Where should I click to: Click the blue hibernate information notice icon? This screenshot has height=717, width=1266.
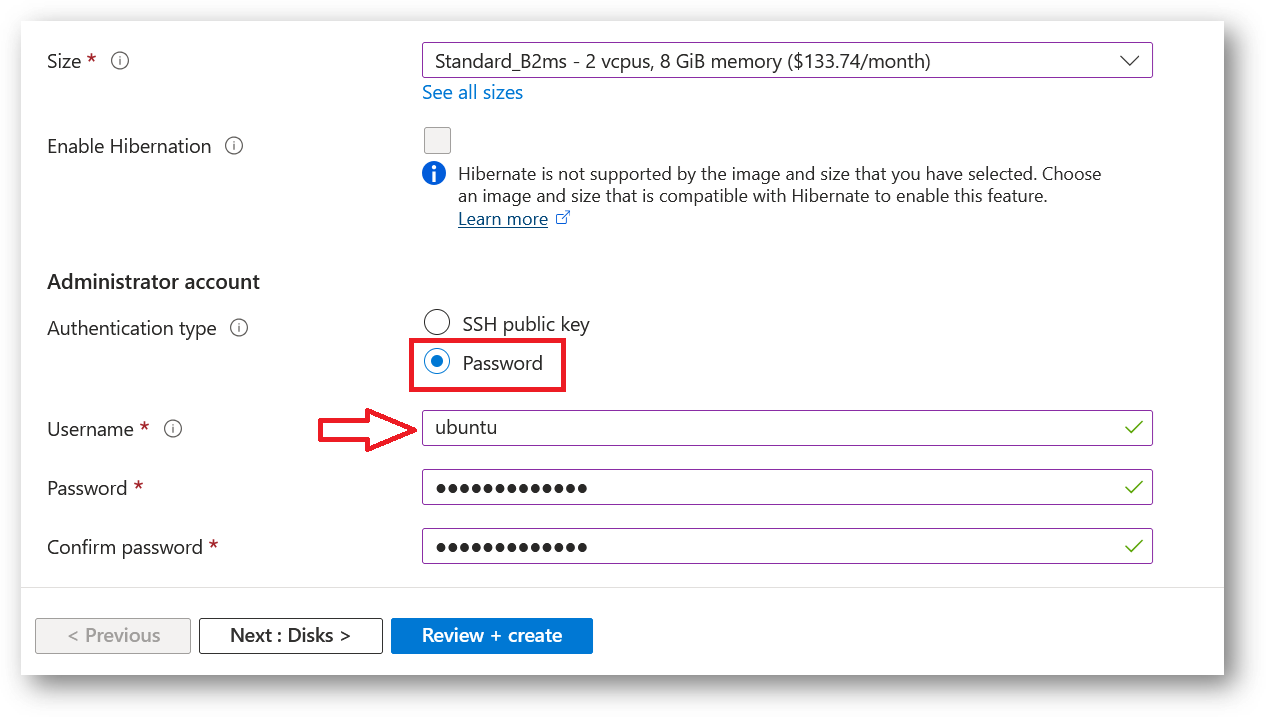tap(434, 174)
